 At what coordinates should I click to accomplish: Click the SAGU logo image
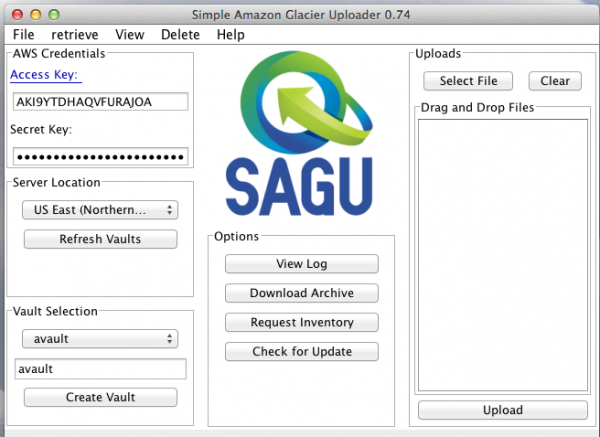[x=299, y=134]
